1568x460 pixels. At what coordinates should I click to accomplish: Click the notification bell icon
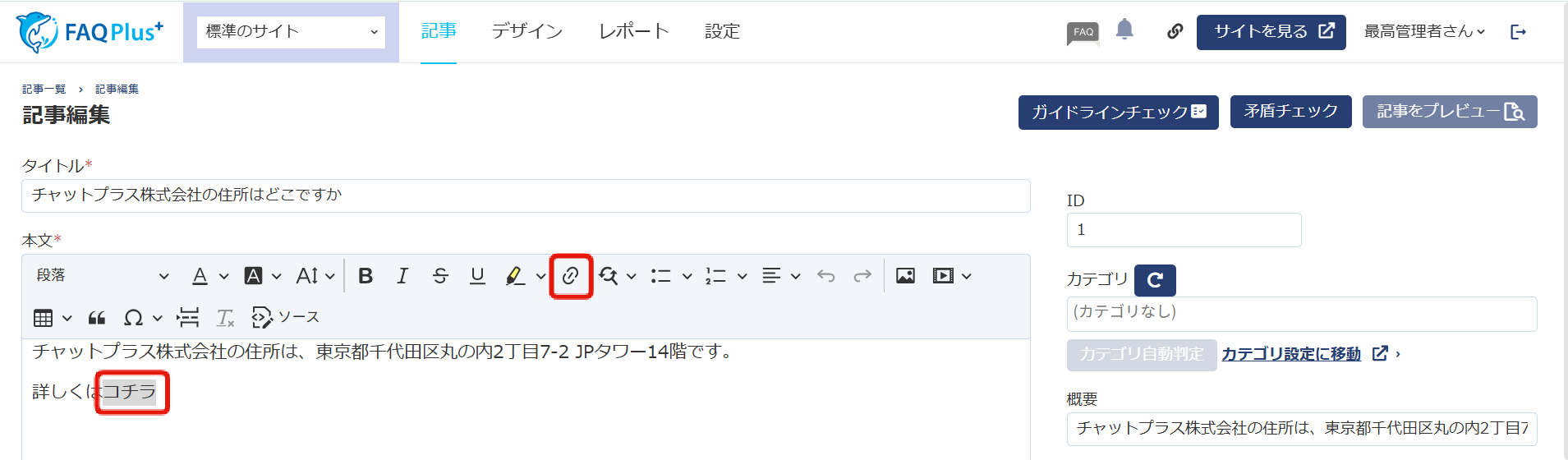[1124, 30]
